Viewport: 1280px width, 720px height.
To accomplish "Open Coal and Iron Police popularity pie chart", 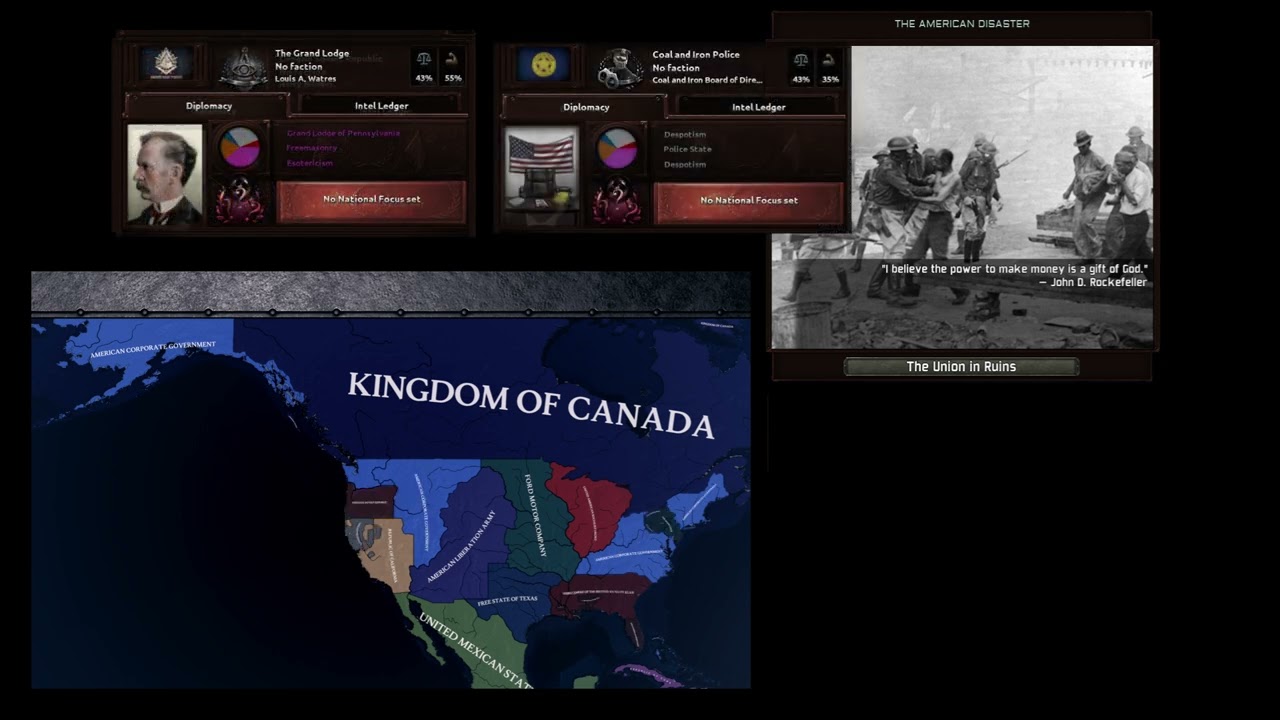I will coord(617,149).
